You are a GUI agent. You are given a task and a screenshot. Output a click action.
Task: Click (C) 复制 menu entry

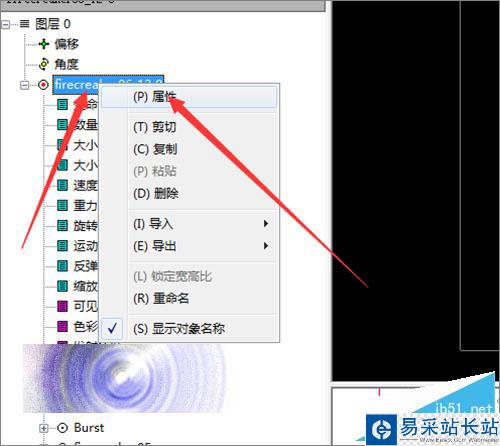click(155, 149)
